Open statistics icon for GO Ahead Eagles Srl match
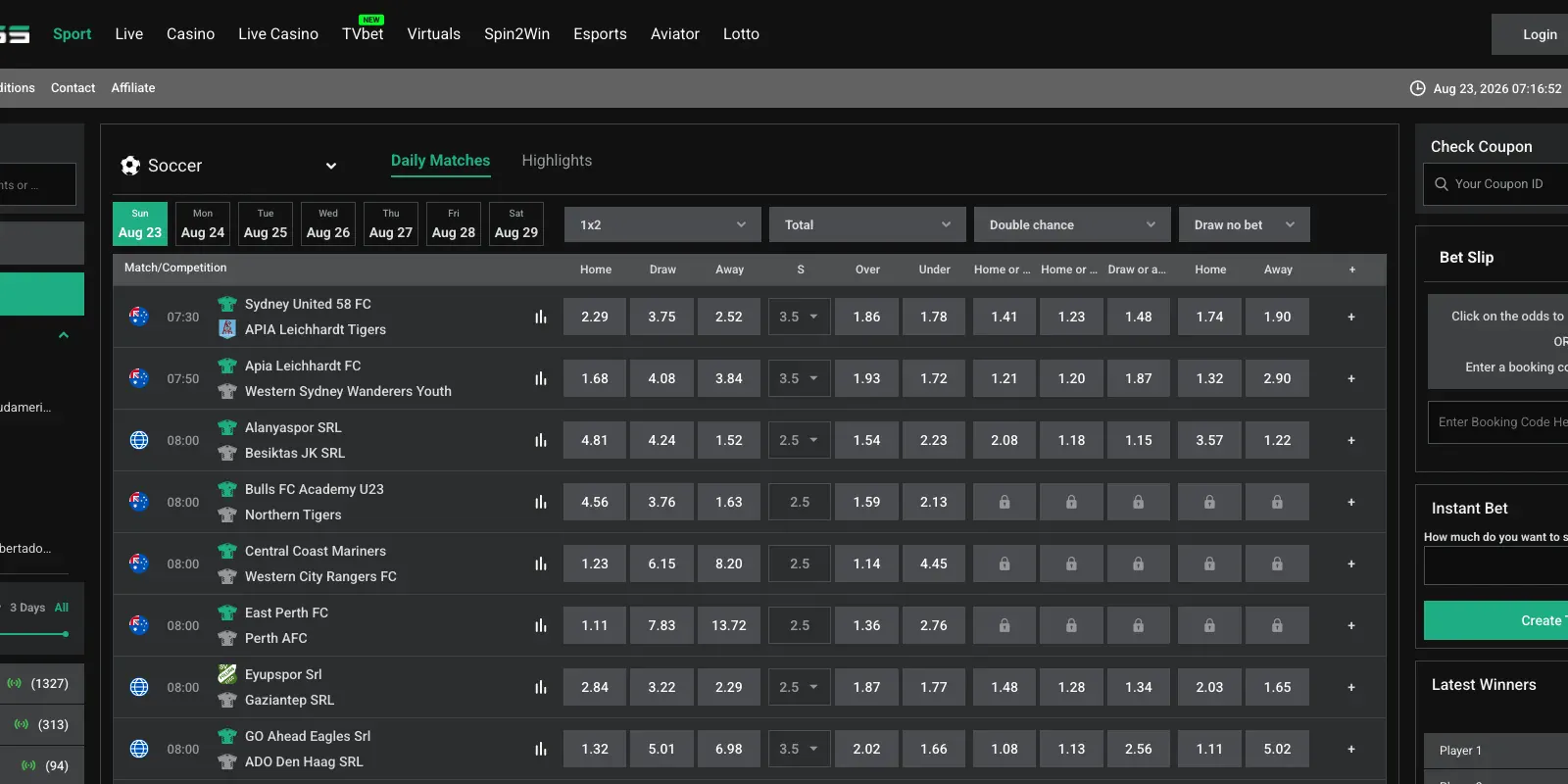 point(540,749)
